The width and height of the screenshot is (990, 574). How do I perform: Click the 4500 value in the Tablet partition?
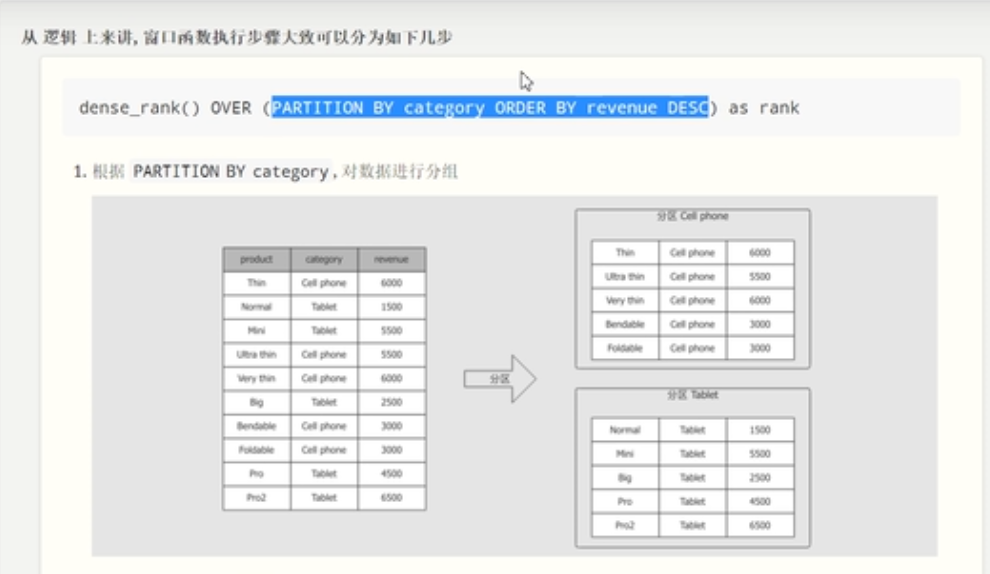[760, 501]
